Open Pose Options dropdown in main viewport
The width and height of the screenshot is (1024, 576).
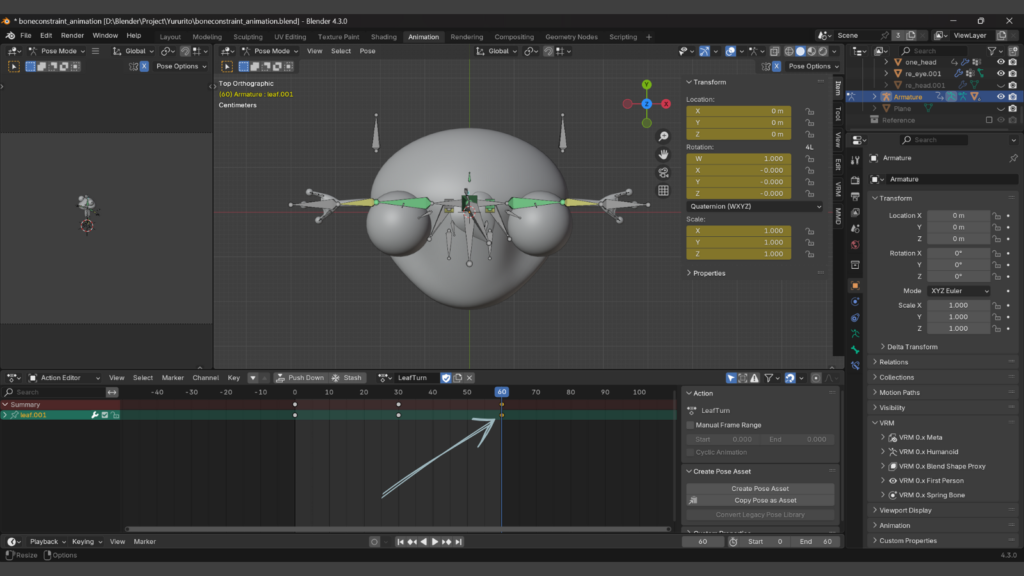click(813, 66)
